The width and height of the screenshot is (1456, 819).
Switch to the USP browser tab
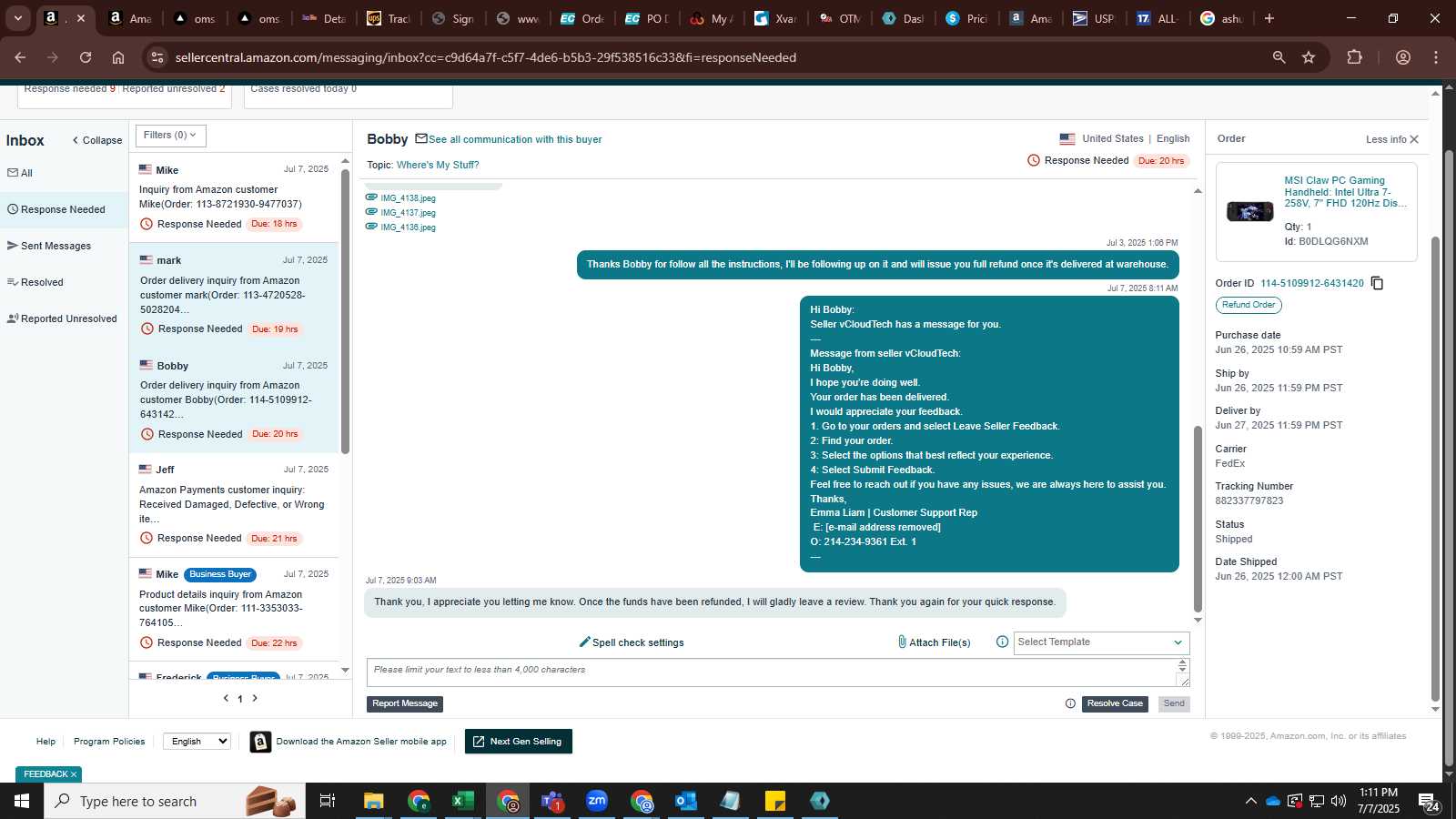click(1093, 18)
